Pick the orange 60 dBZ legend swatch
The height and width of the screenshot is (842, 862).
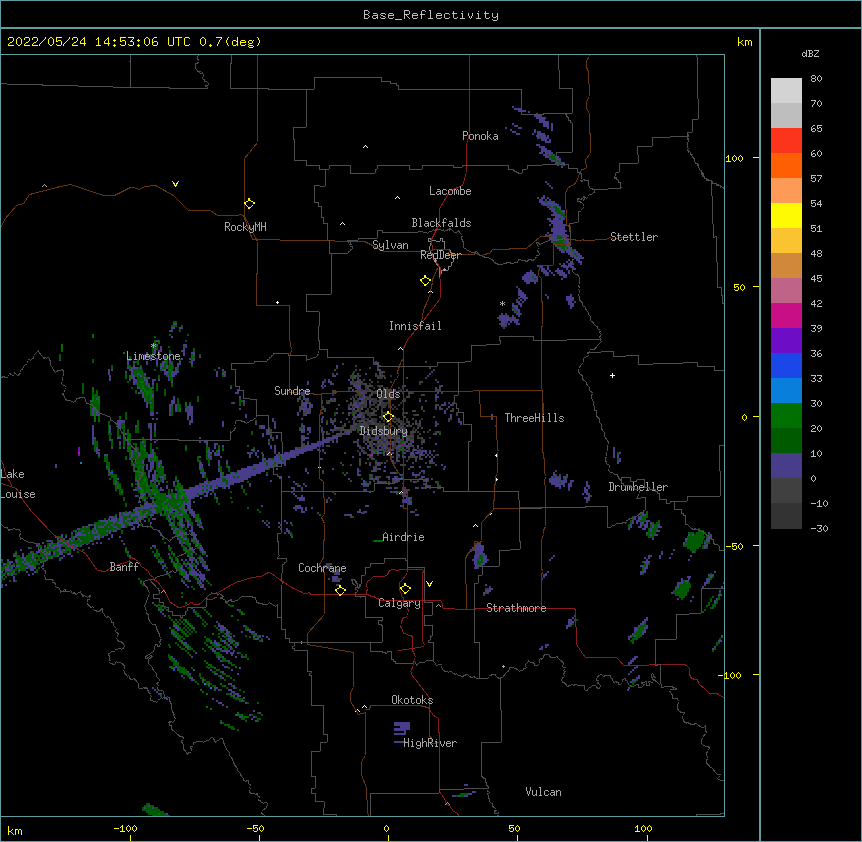point(786,165)
